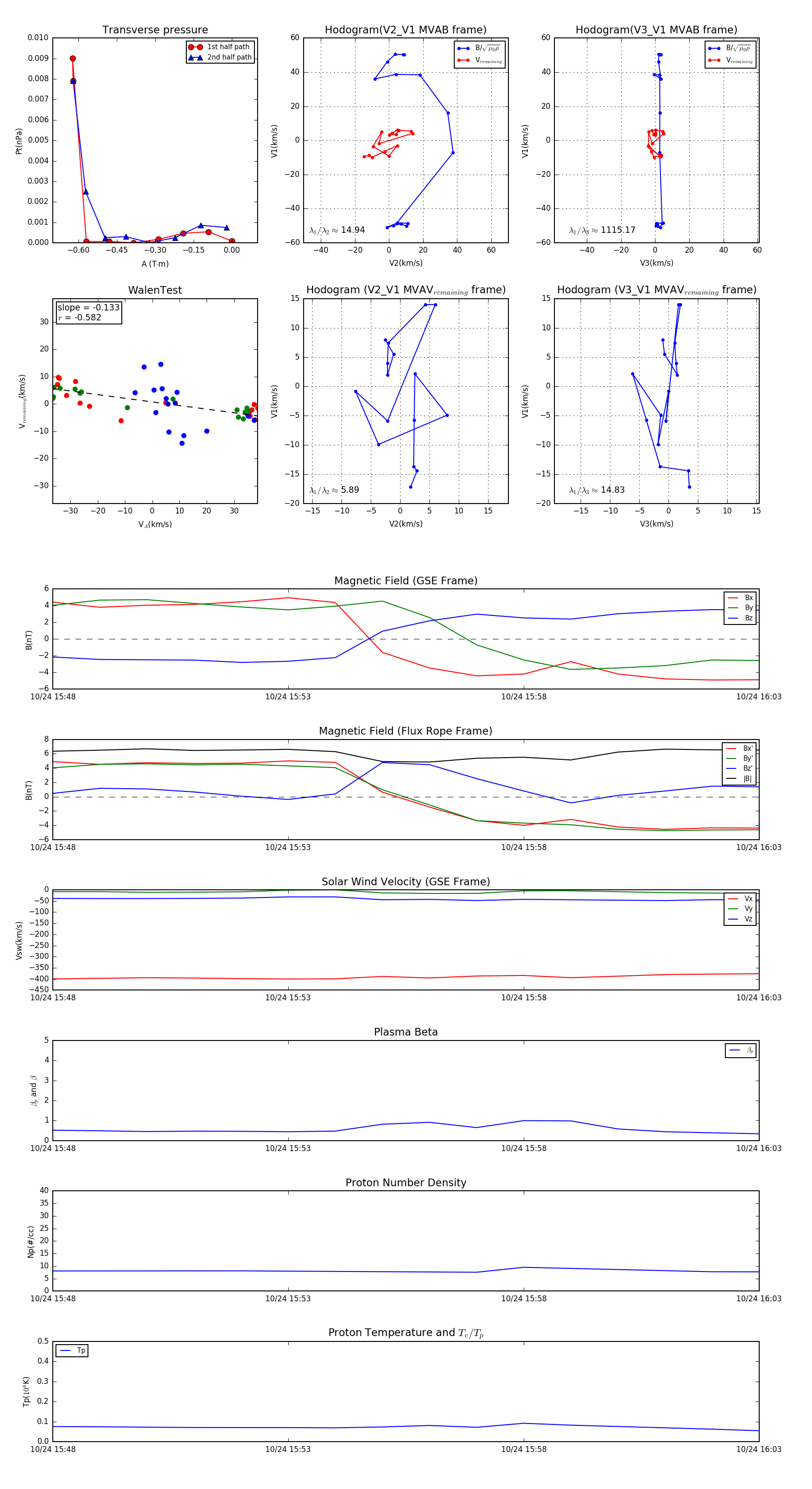Select B/√μ0ρ legend entry in V2_V1 MVAB hodogram
Screen dimensions: 812x1489
tap(479, 49)
